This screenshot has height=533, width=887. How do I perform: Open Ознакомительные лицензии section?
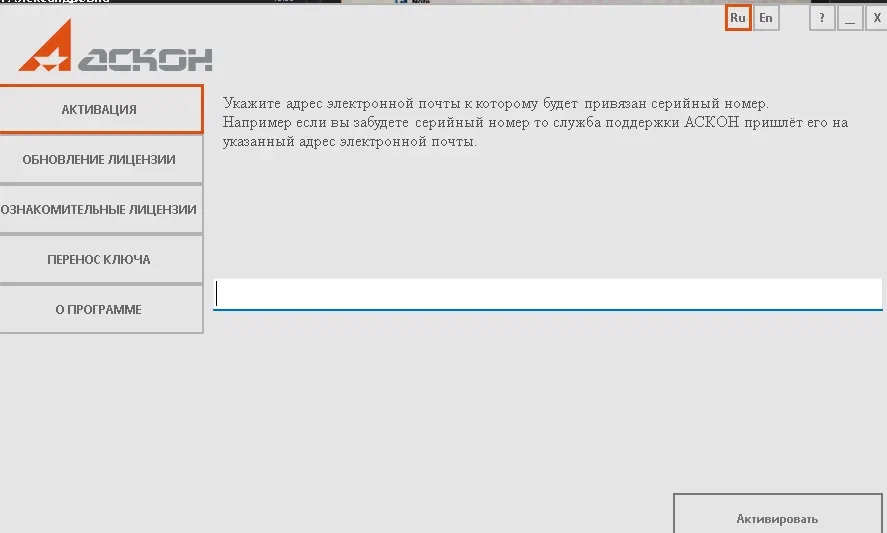tap(101, 209)
